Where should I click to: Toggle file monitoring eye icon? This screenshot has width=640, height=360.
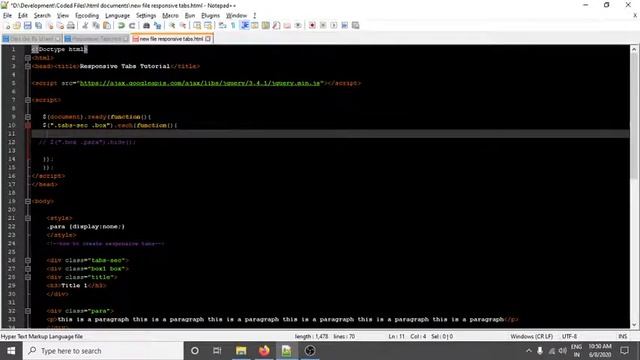click(298, 26)
